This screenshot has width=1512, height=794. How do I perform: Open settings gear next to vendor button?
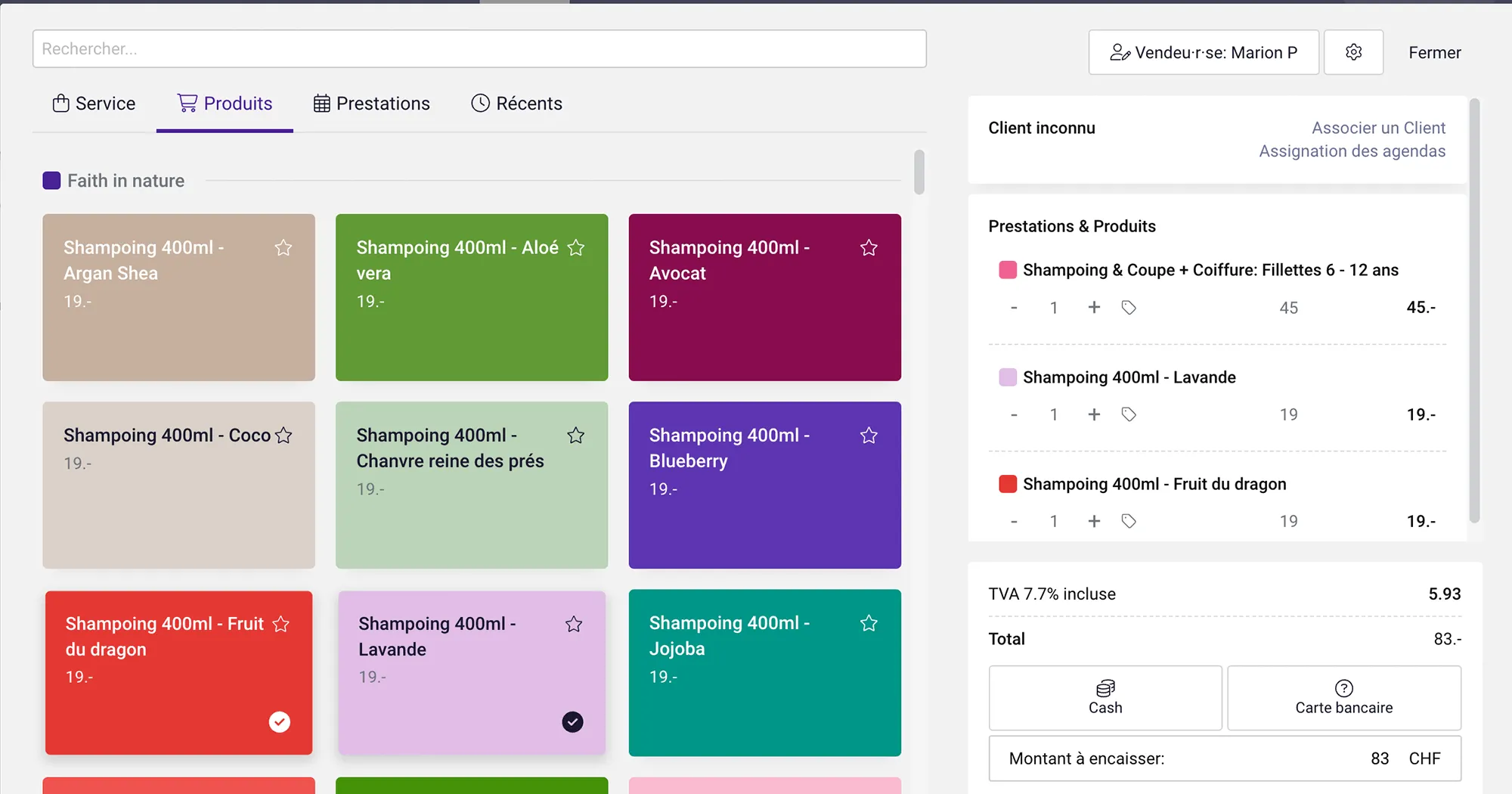tap(1353, 52)
